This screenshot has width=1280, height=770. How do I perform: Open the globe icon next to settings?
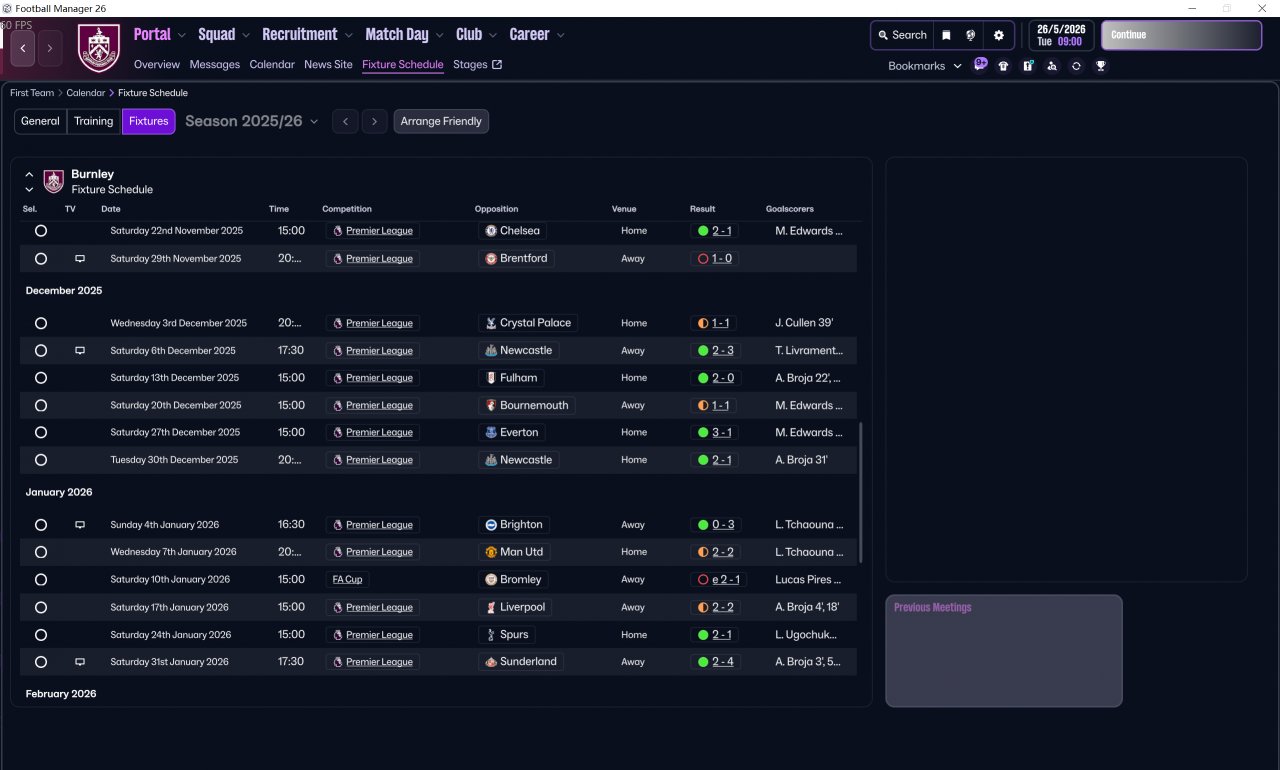970,35
